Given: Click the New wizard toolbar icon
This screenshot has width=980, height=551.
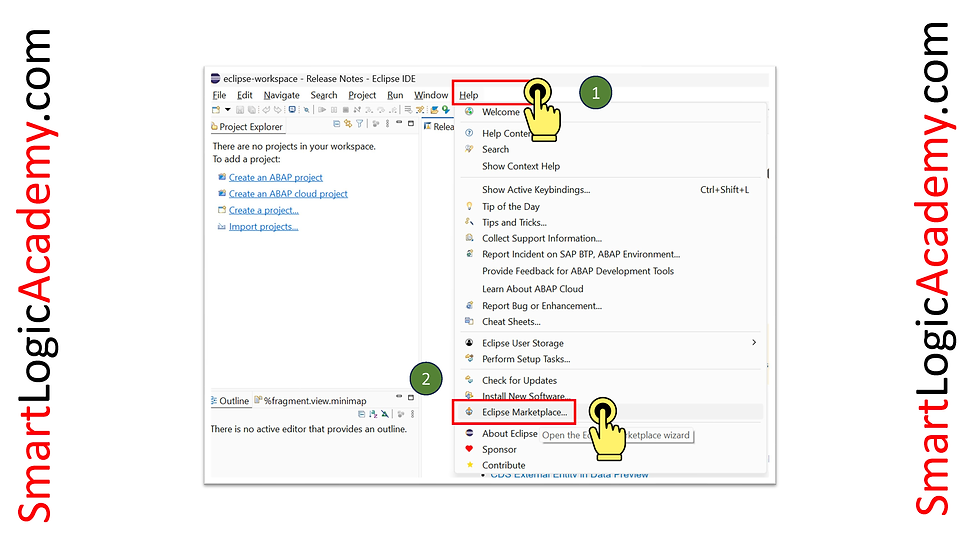Looking at the screenshot, I should click(x=216, y=109).
